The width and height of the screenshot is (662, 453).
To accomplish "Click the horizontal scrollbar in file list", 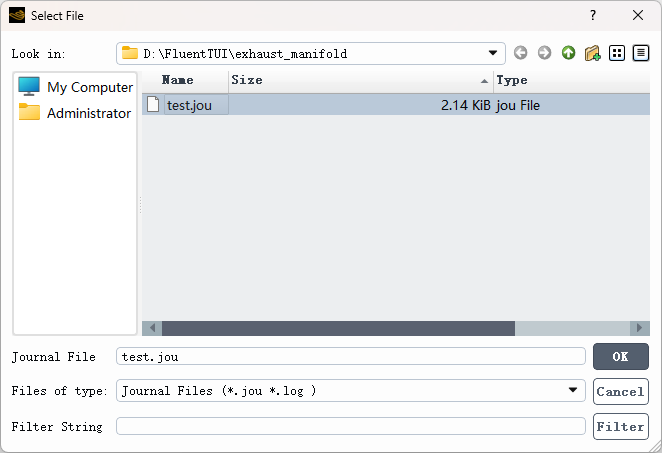I will pyautogui.click(x=338, y=328).
